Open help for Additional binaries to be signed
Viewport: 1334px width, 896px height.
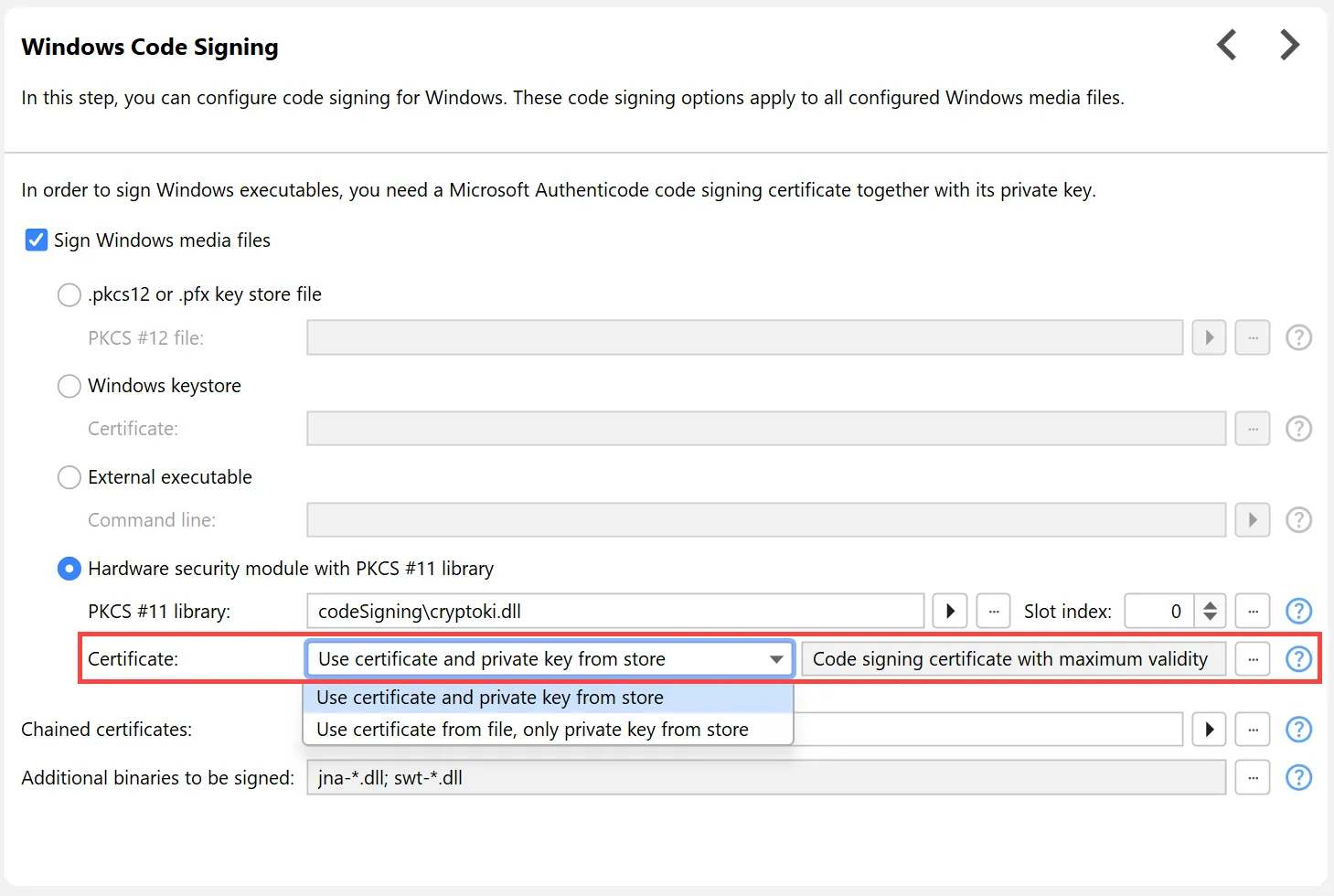pos(1298,777)
